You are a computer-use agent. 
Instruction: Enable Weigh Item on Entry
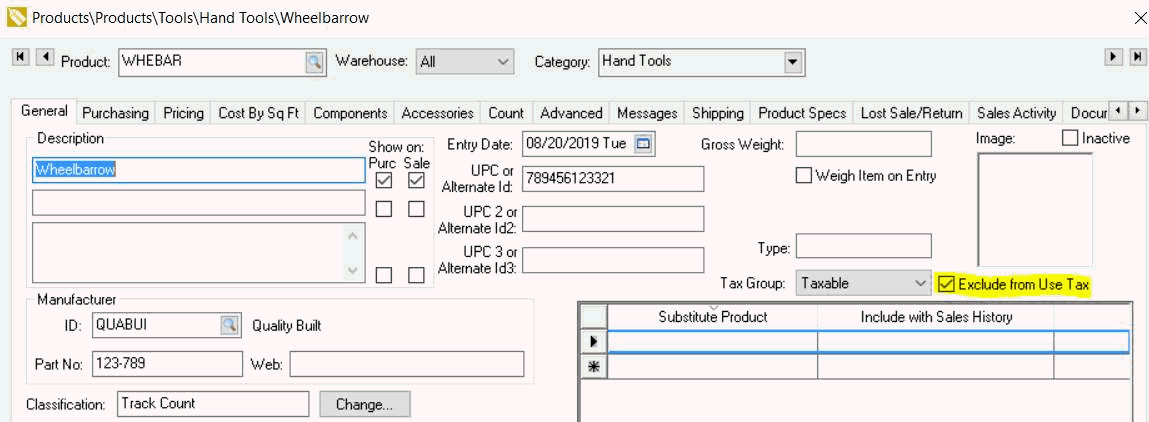[x=804, y=176]
